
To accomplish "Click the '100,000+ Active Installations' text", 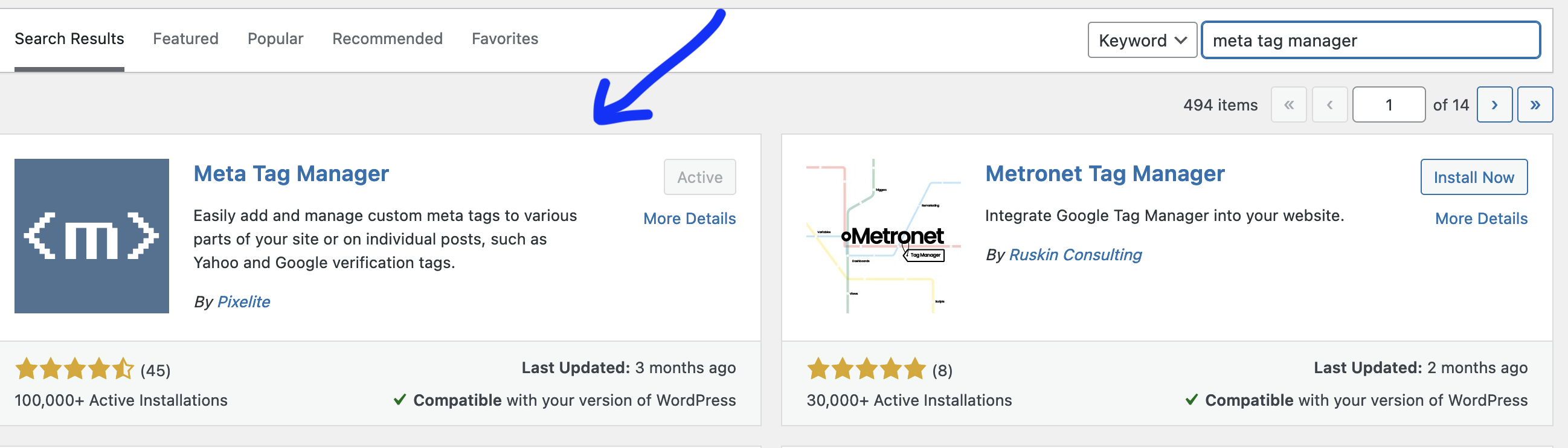I will click(121, 400).
